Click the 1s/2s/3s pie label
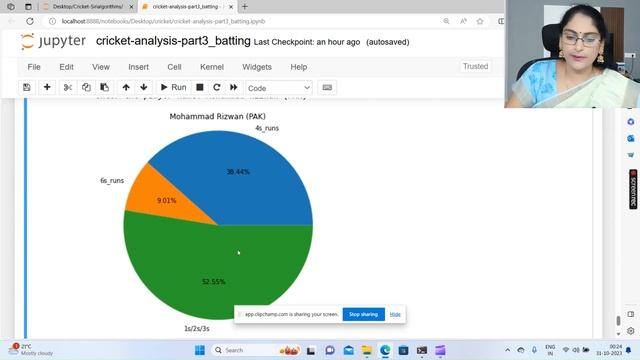The height and width of the screenshot is (360, 640). [x=197, y=329]
